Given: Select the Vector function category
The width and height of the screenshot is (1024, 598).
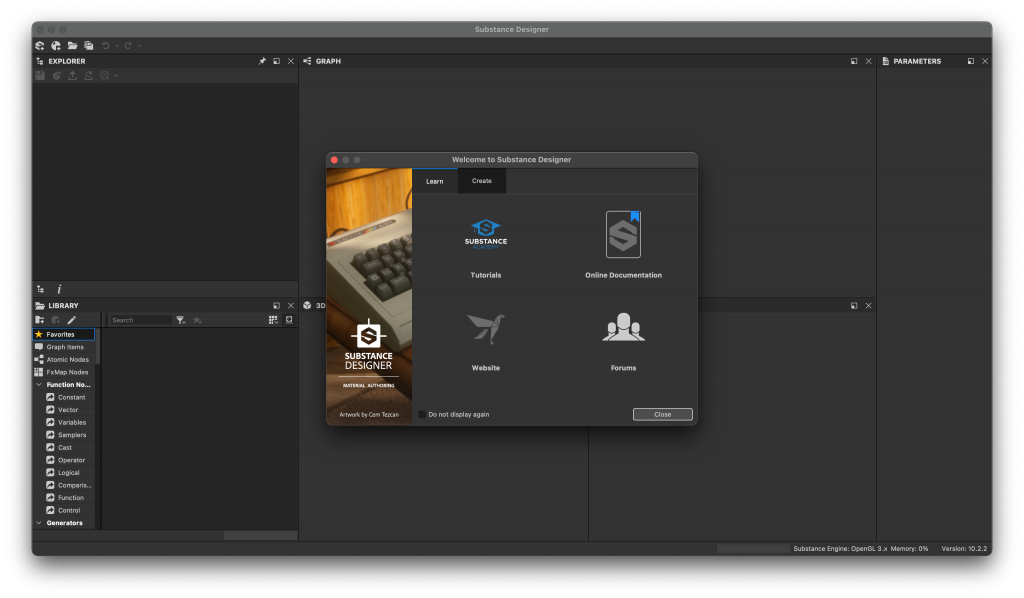Looking at the screenshot, I should coord(69,410).
